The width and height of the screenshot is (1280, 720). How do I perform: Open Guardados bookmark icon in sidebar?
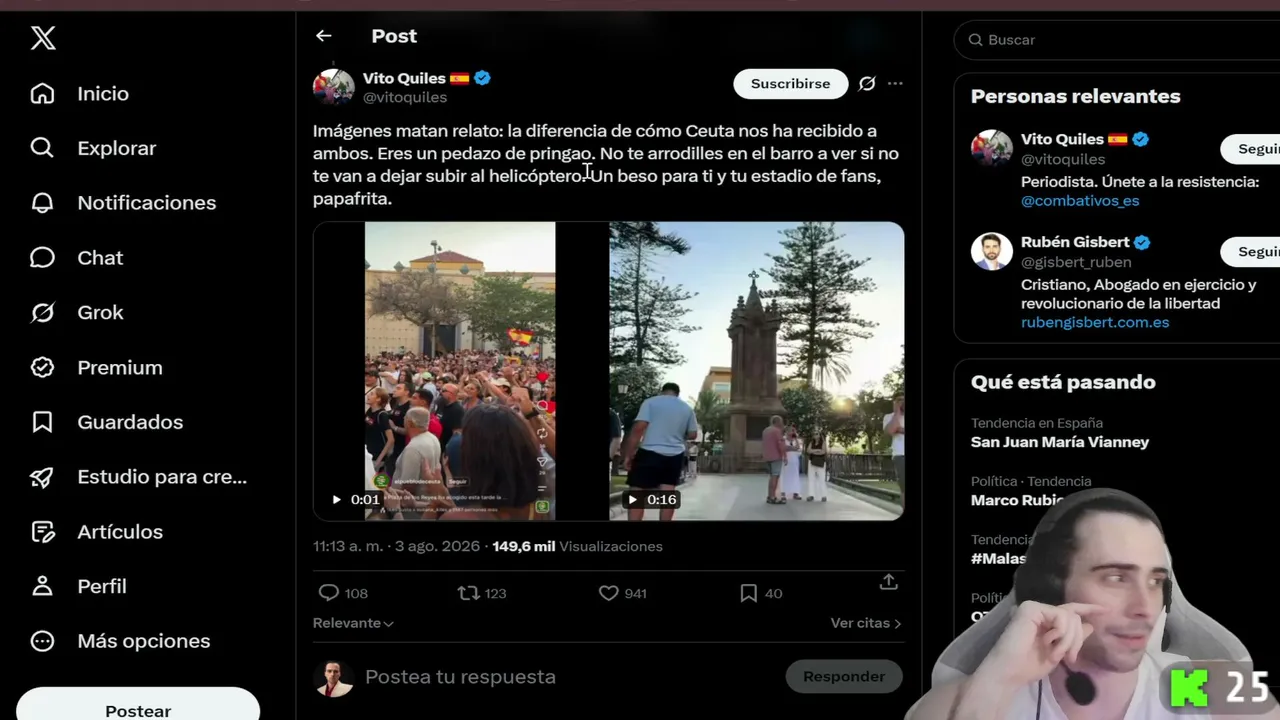pos(42,422)
